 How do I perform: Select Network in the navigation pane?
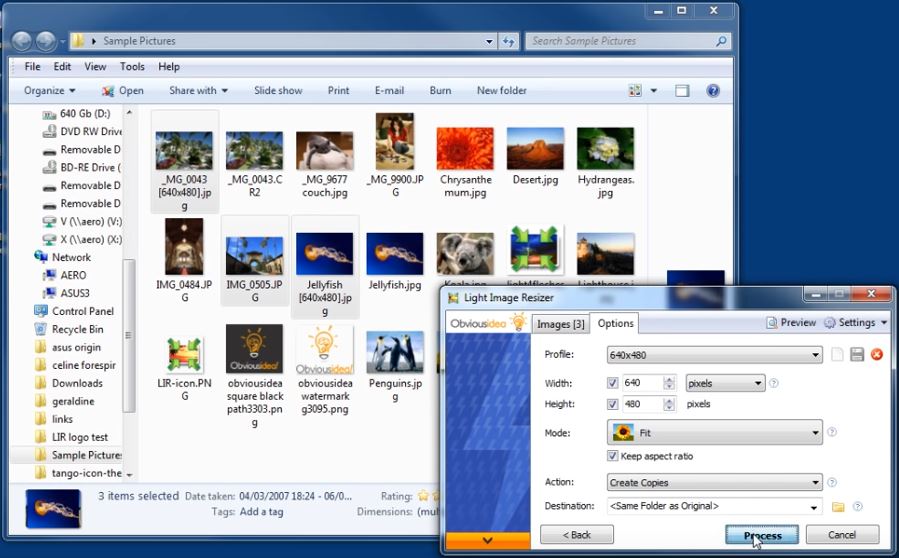click(x=62, y=257)
